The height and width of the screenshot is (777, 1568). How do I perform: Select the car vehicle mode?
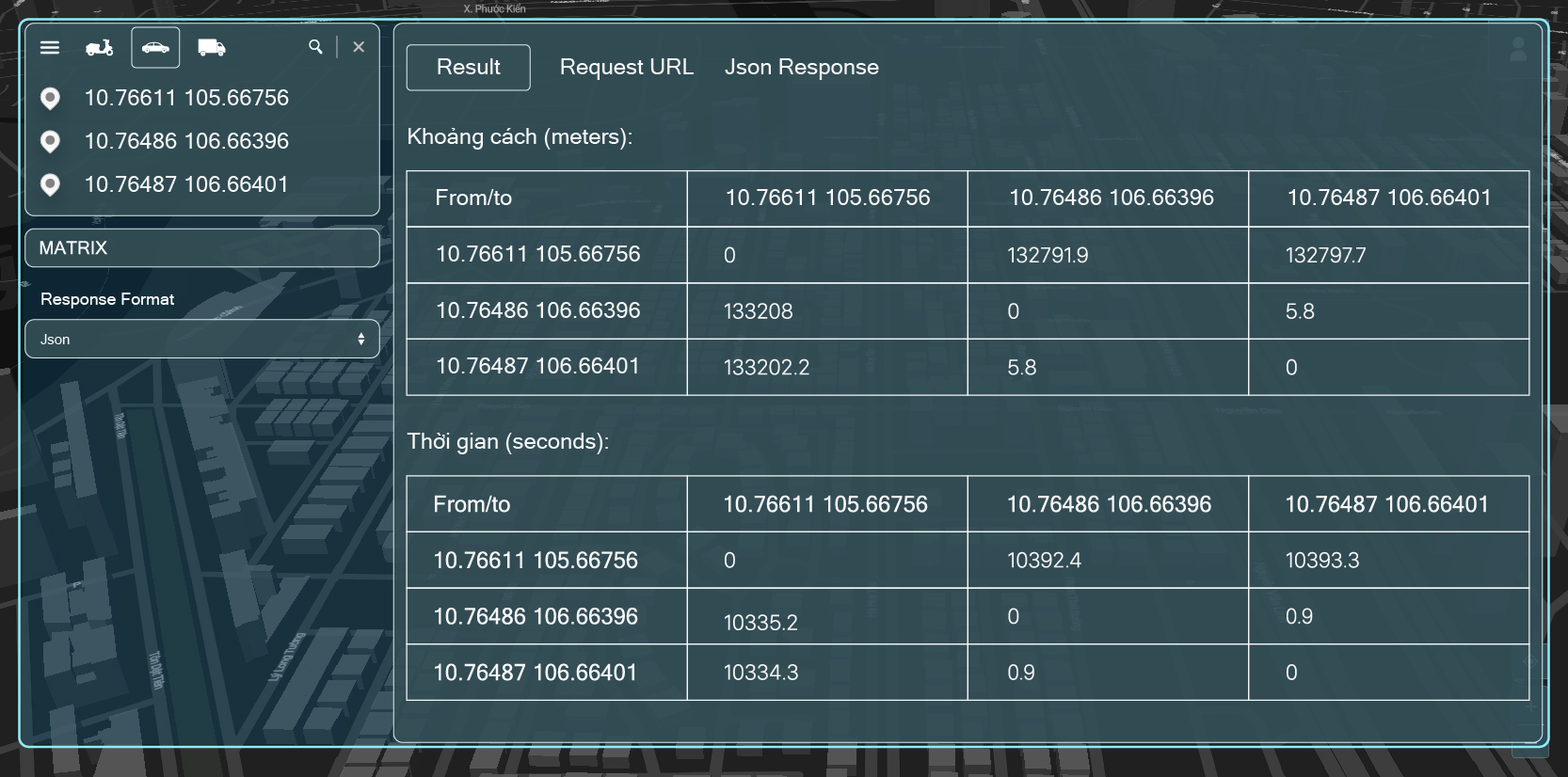pos(155,48)
